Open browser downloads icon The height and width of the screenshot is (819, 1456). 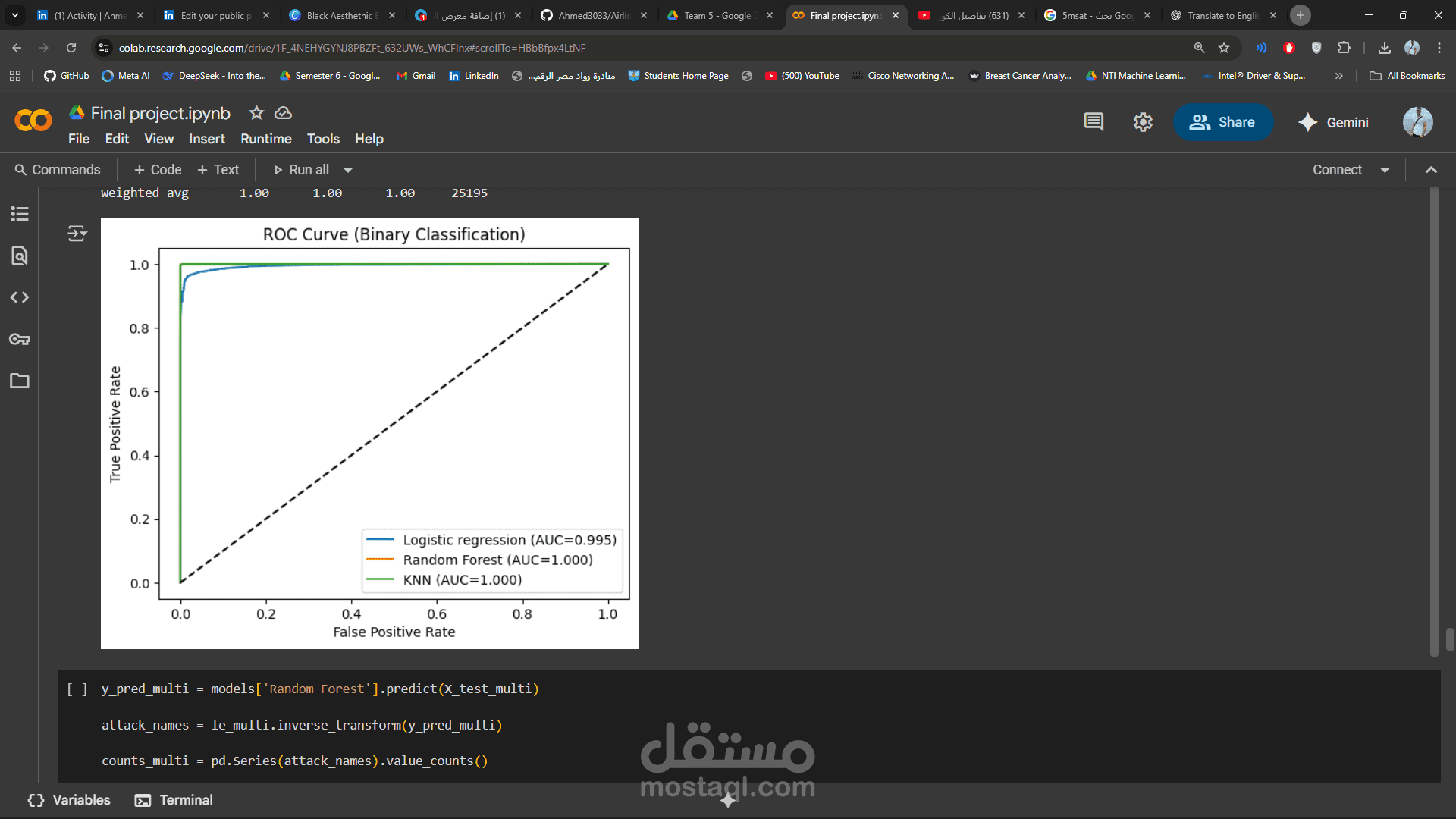pos(1385,48)
